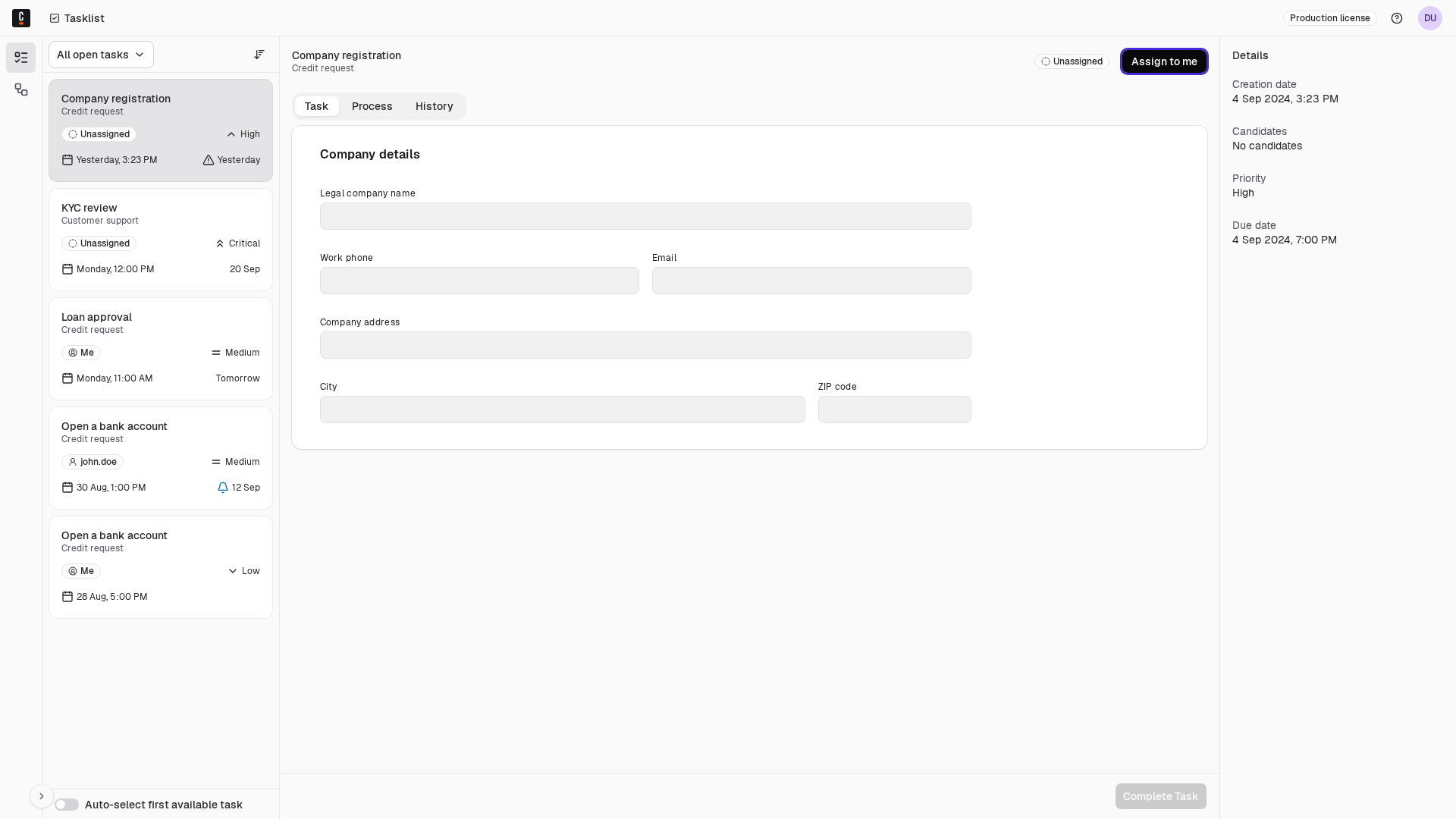Click the 4 Sep 2024, 7:00 PM due date

point(1285,240)
